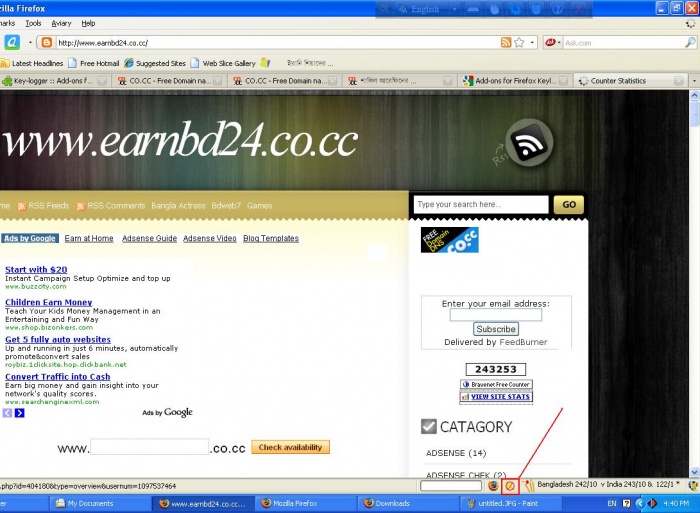Click the Firefox throbber activity icon

[691, 24]
